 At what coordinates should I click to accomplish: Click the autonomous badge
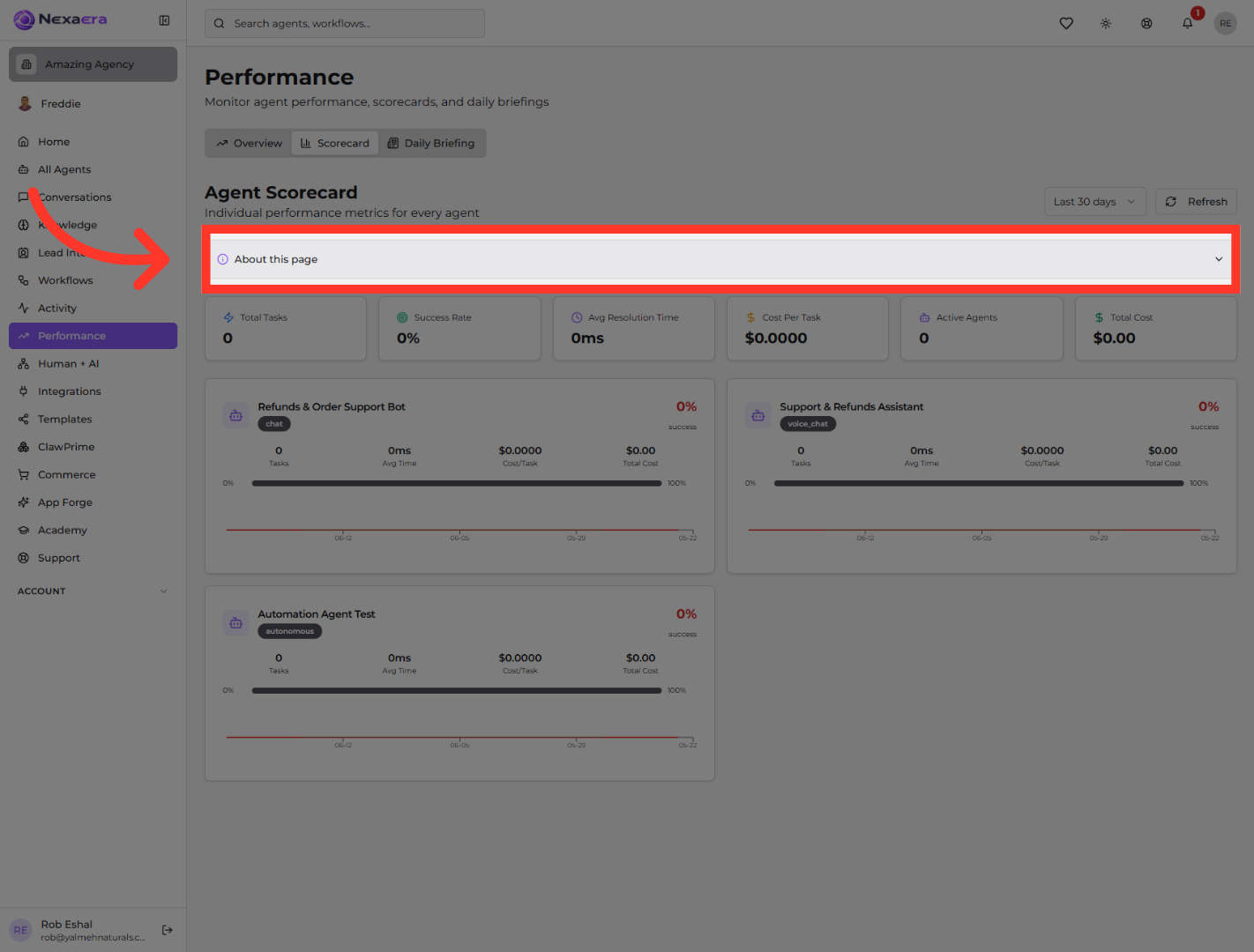(x=289, y=631)
